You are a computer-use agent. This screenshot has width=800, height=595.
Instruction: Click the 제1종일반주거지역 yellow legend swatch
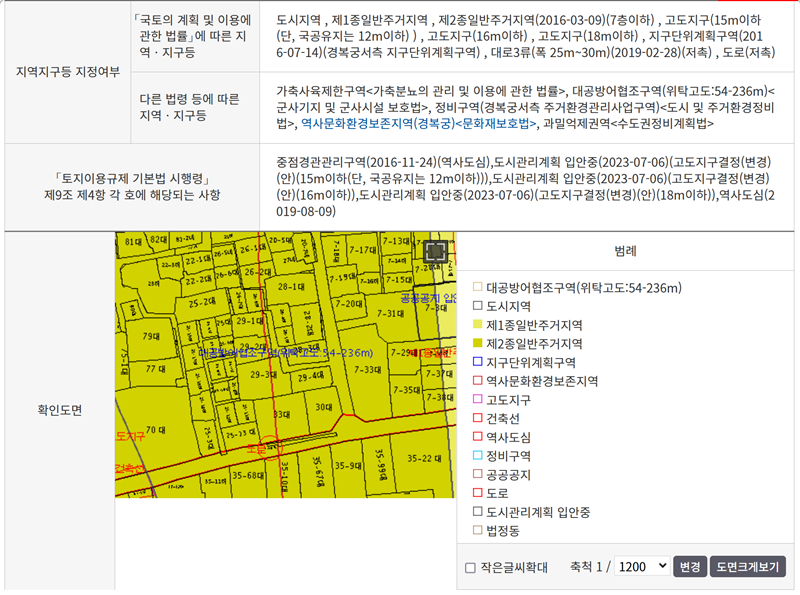tap(478, 324)
